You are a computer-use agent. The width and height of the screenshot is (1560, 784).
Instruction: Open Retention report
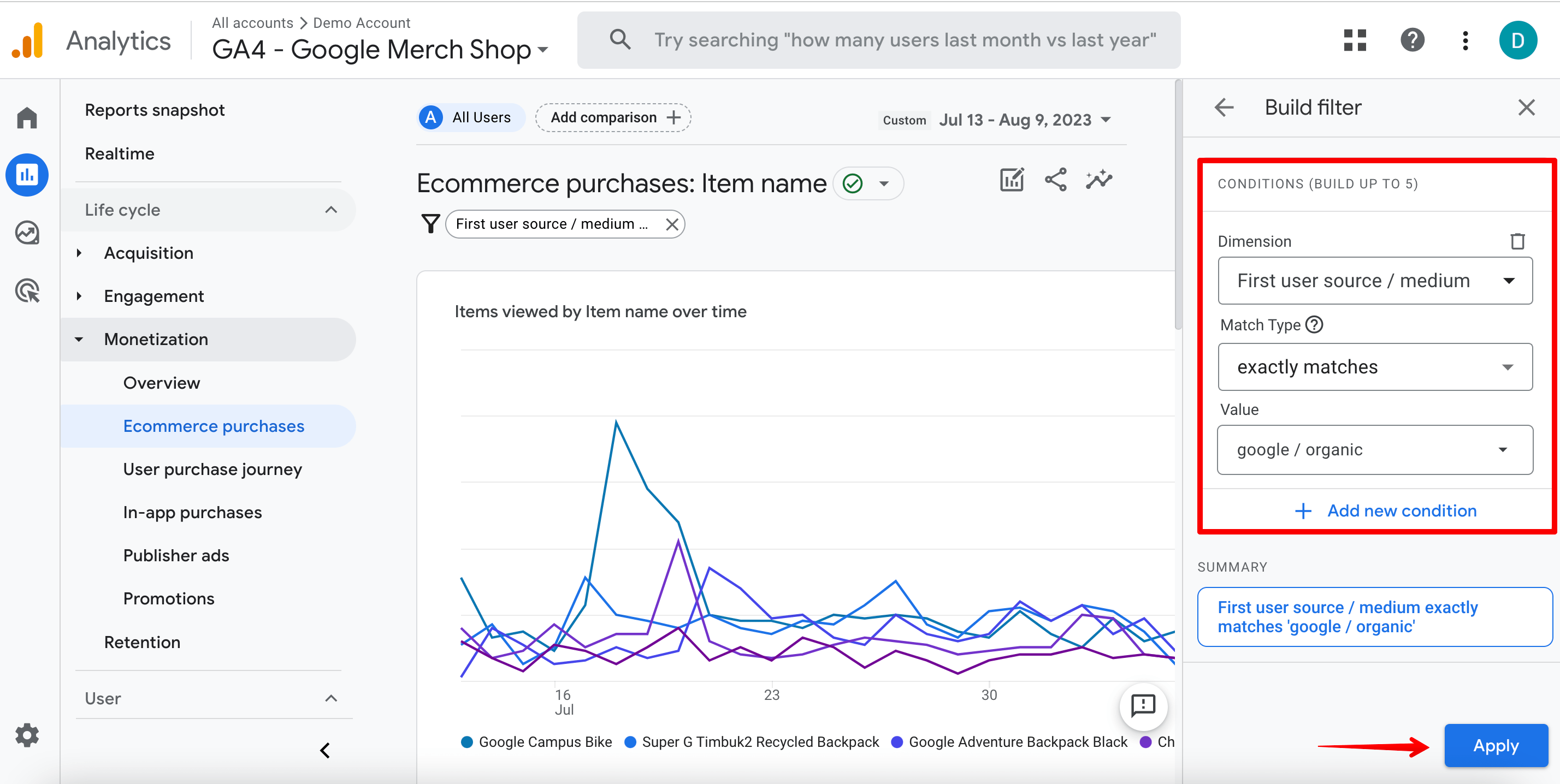pos(143,643)
